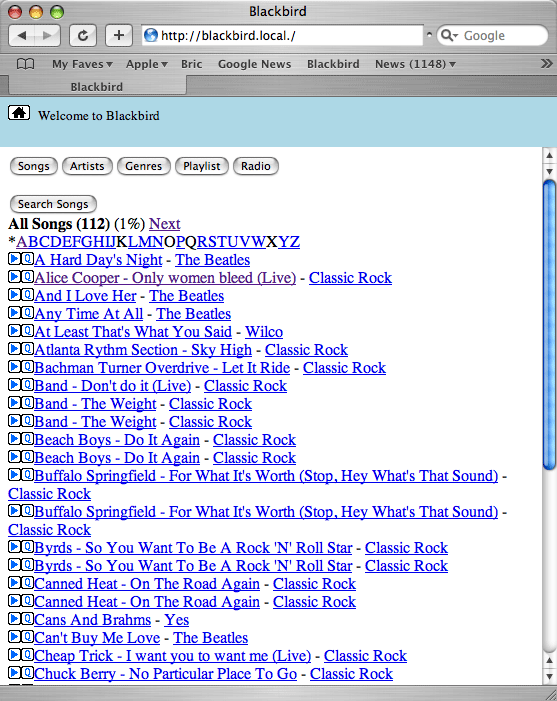The height and width of the screenshot is (701, 557).
Task: Click the Blackbird home icon
Action: click(19, 113)
